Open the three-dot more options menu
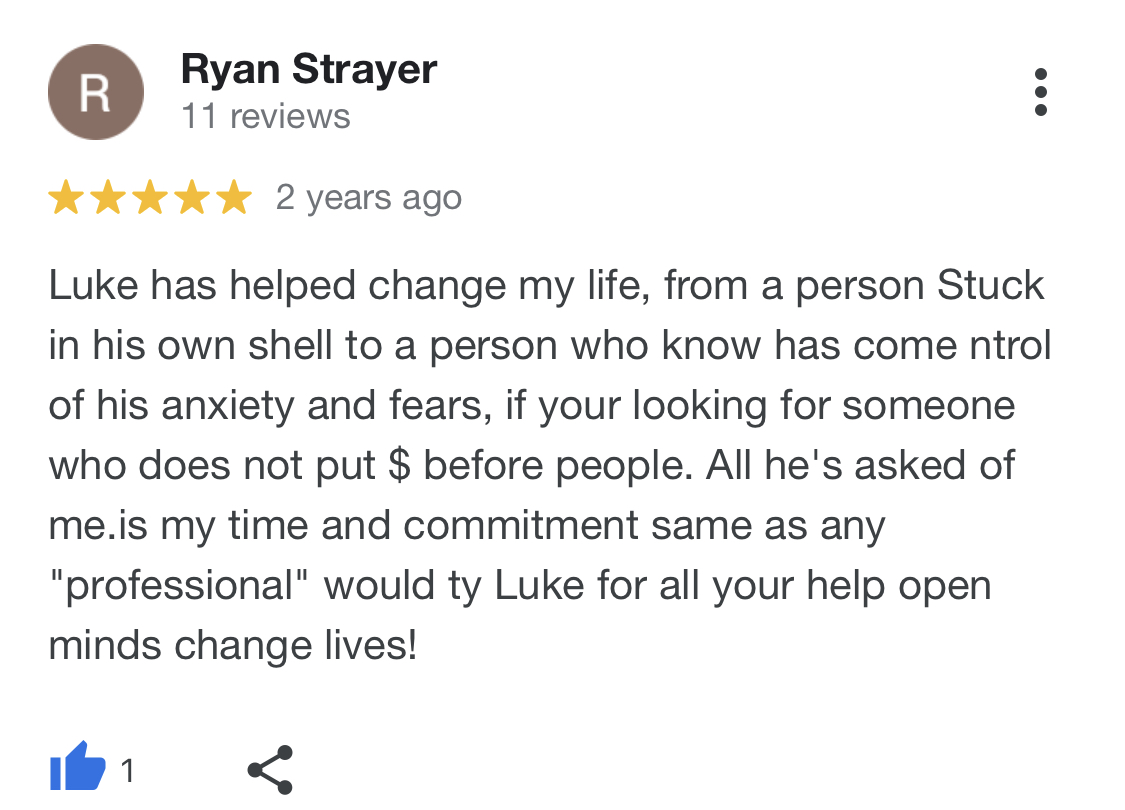Image resolution: width=1125 pixels, height=810 pixels. 1040,92
